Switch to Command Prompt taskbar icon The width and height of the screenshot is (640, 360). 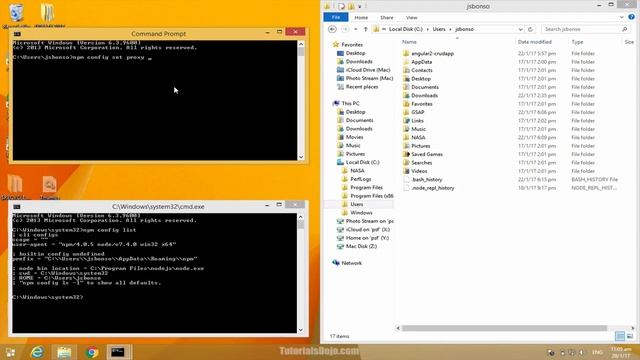click(x=118, y=352)
